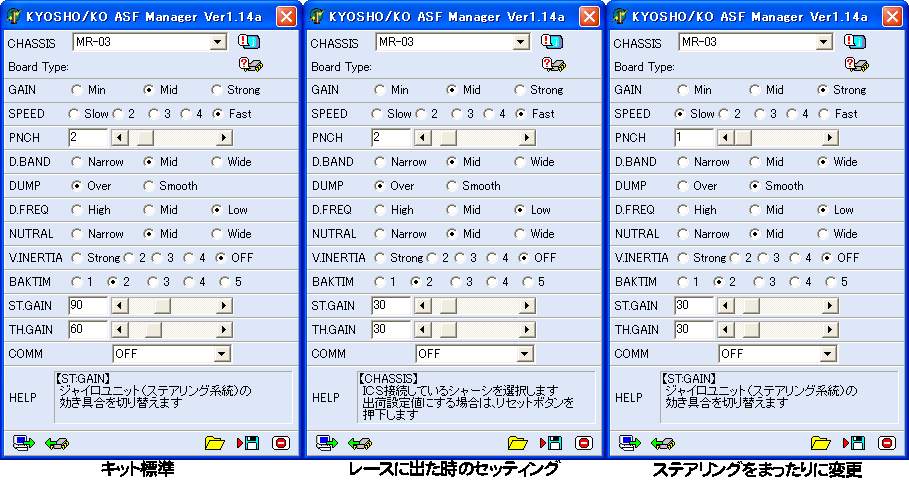Image resolution: width=909 pixels, height=480 pixels.
Task: Click the TH.GAIN left arrow in the left window
Action: (x=120, y=330)
